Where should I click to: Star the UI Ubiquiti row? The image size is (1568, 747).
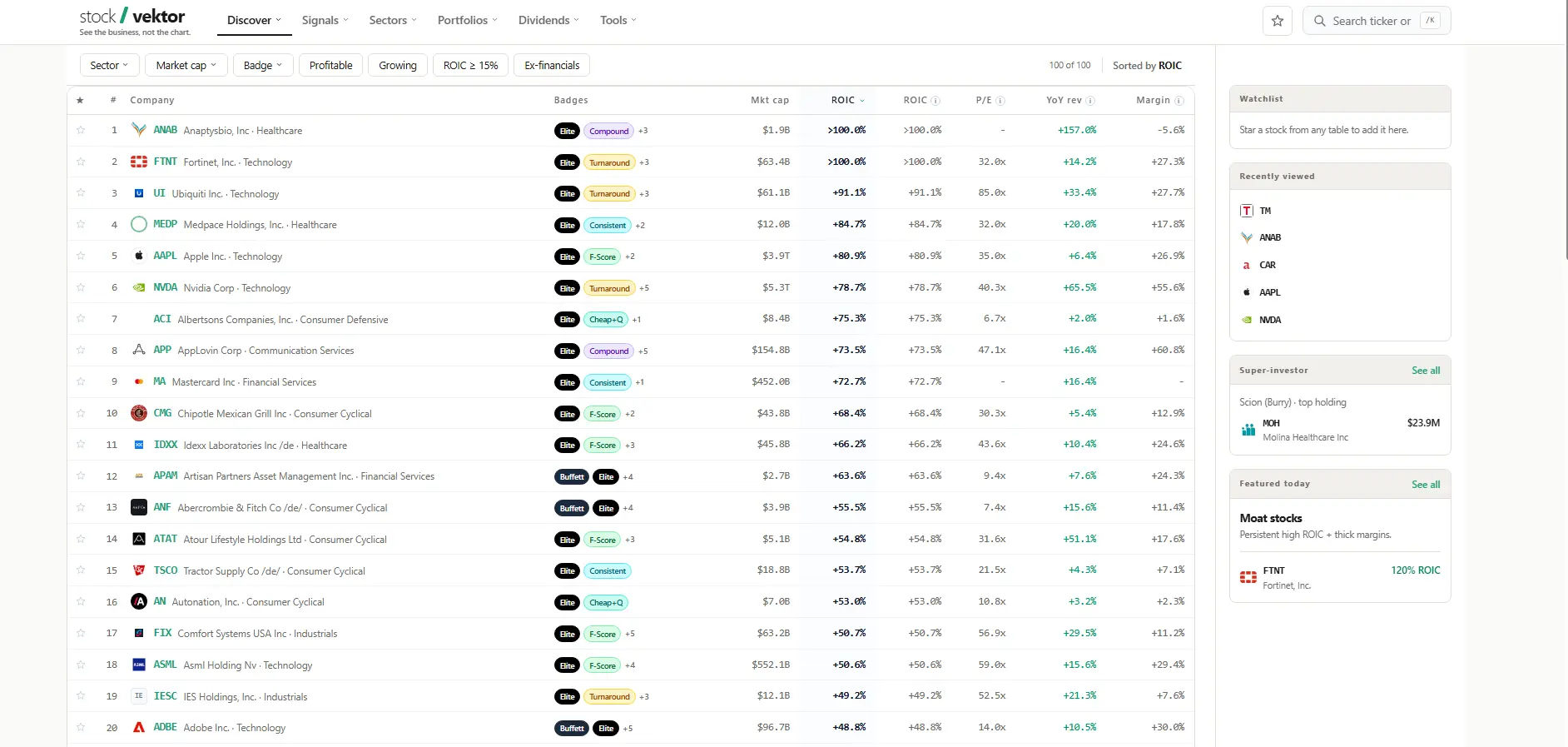81,192
